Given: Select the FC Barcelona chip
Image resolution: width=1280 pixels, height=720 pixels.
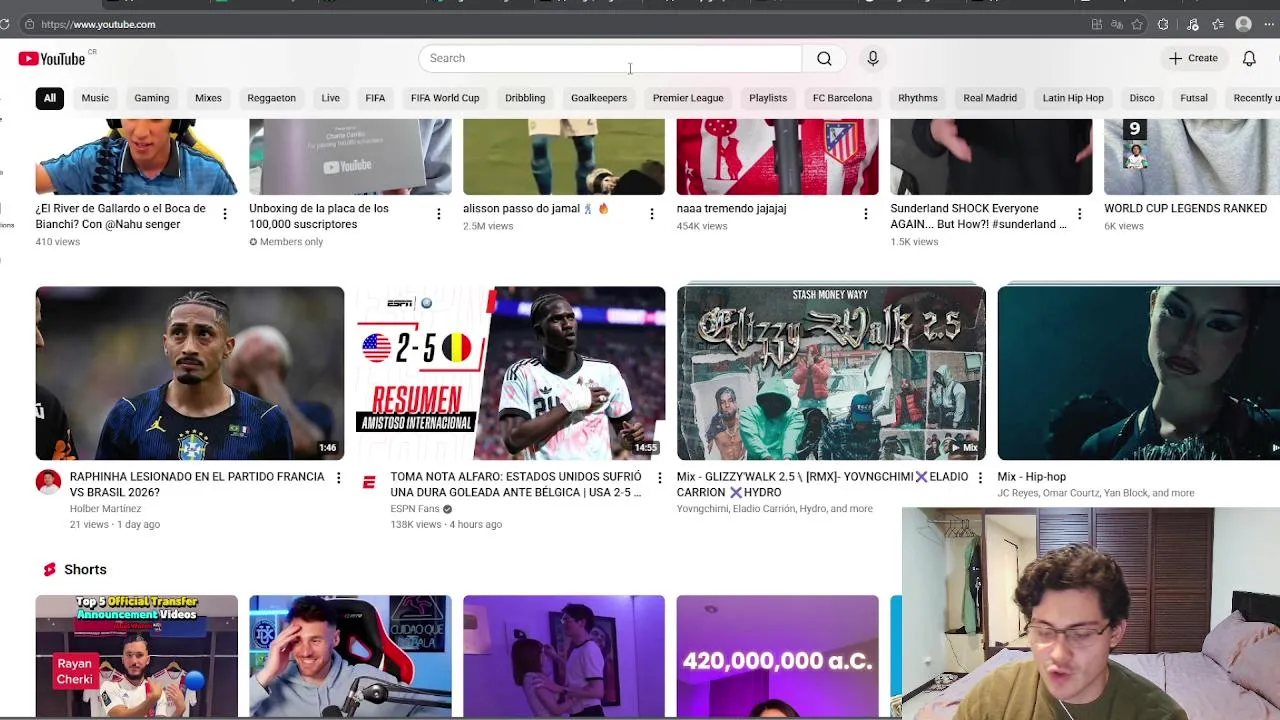Looking at the screenshot, I should 842,98.
